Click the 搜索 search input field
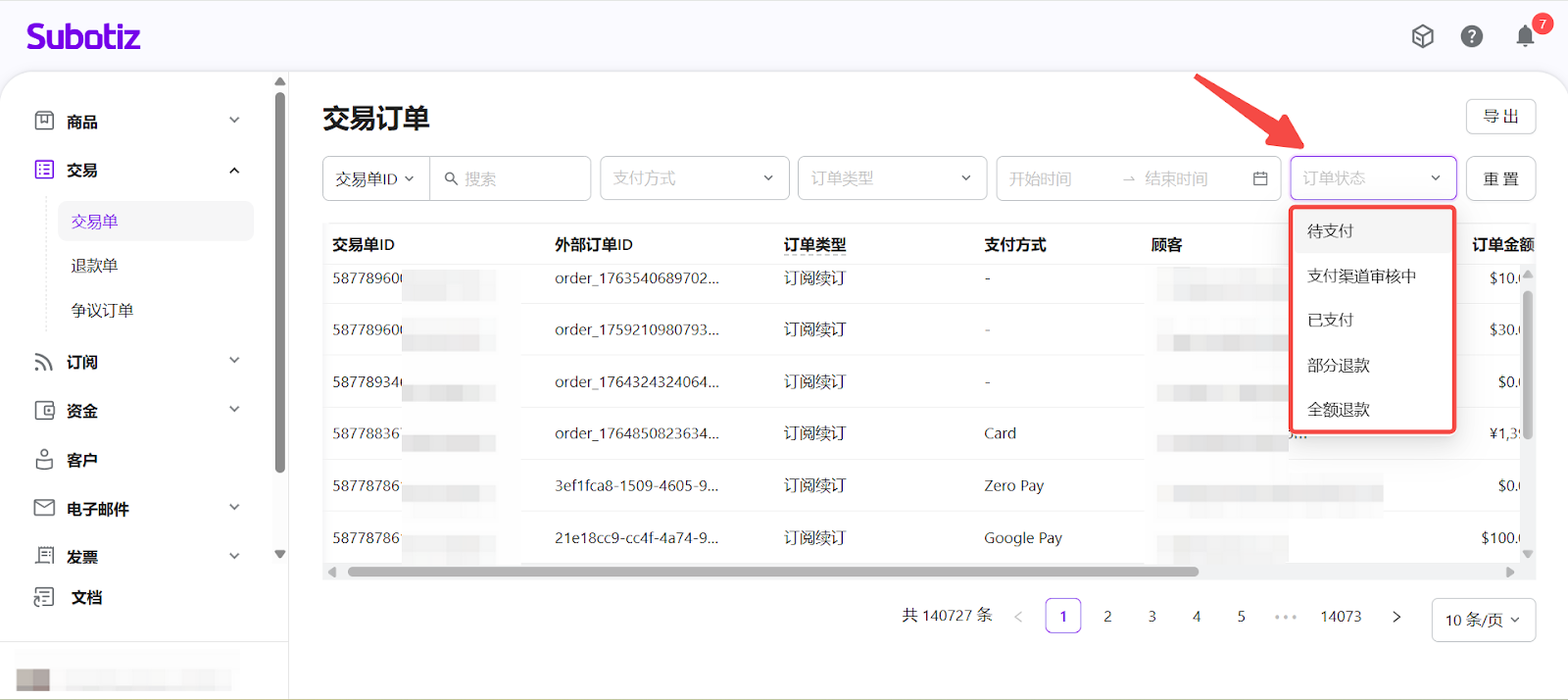Screen dimensions: 1568x700 point(519,178)
